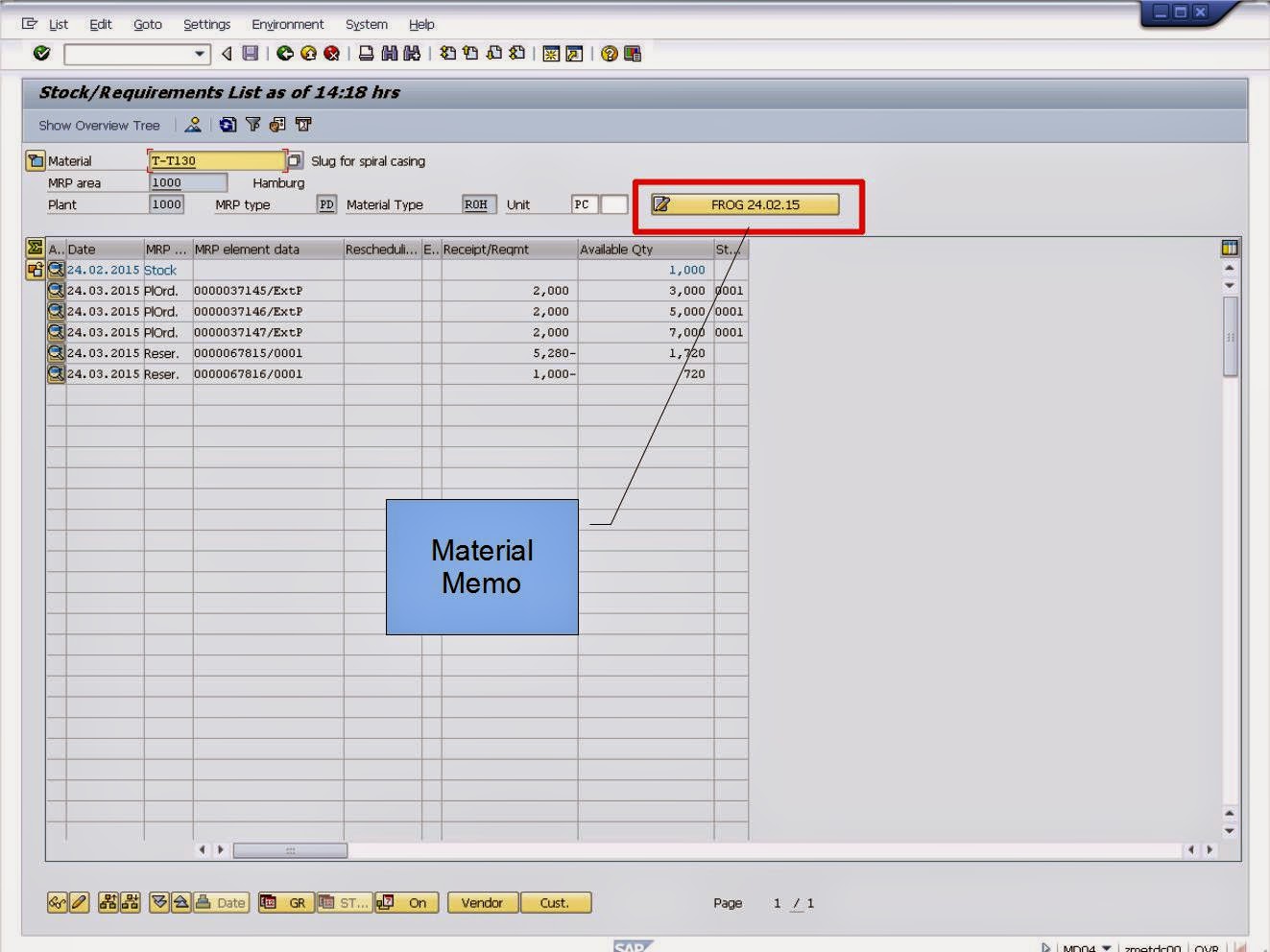Click the Create New Session icon
Image resolution: width=1270 pixels, height=952 pixels.
(x=551, y=54)
